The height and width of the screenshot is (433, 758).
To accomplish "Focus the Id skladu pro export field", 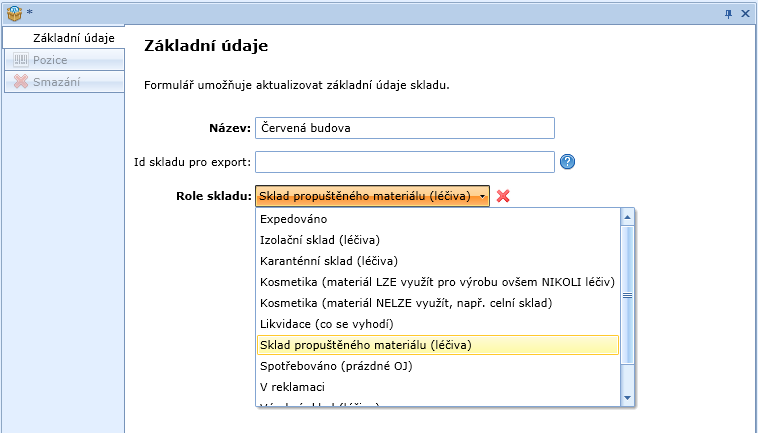I will [404, 162].
